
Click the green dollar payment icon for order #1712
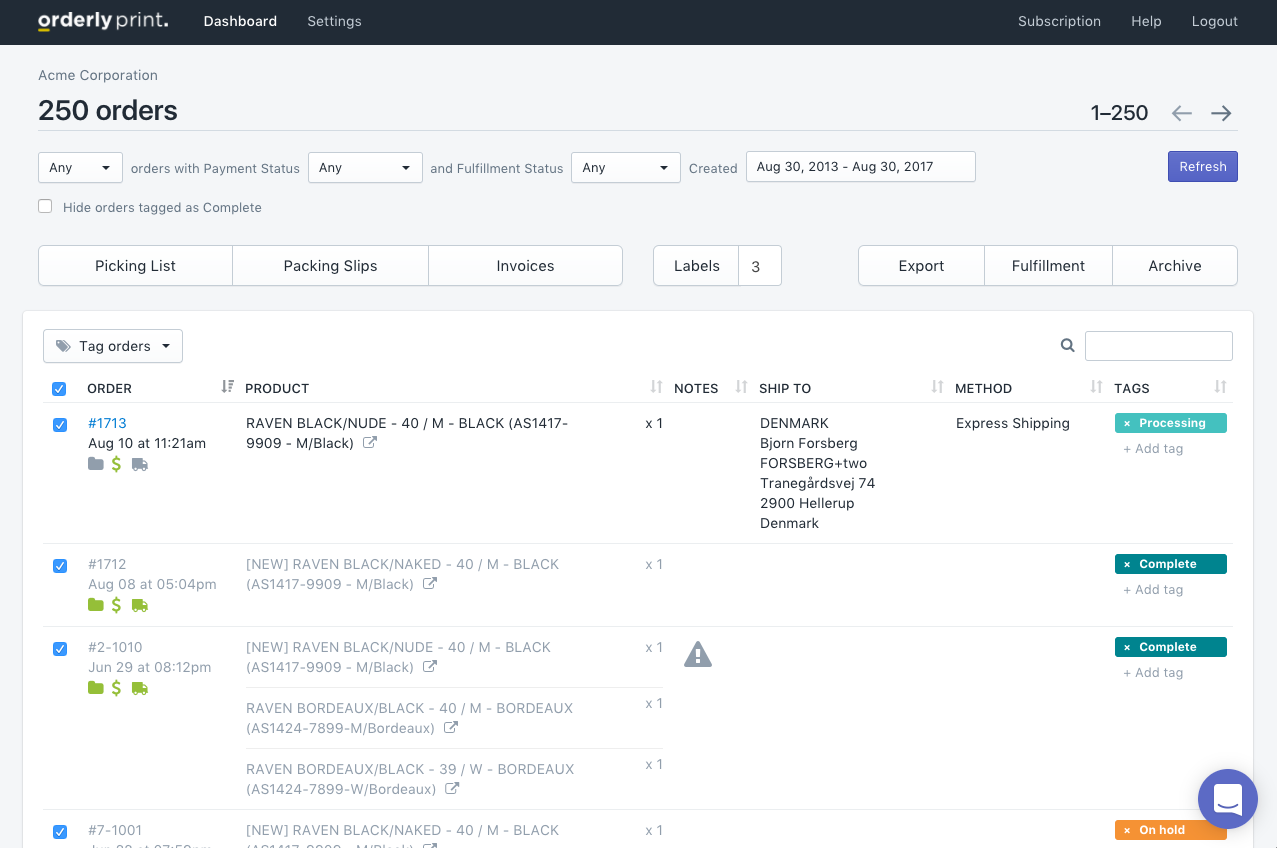pos(115,605)
